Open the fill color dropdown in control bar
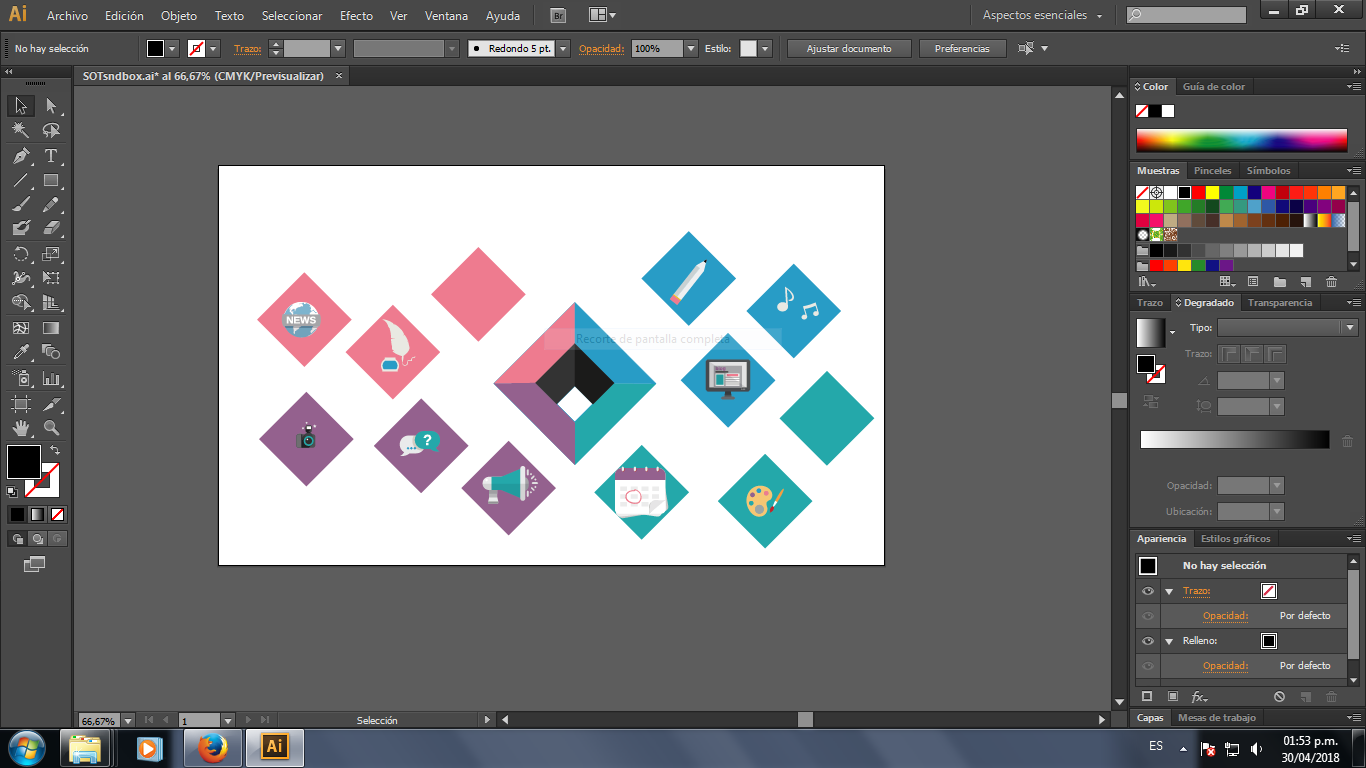Viewport: 1366px width, 768px height. tap(172, 48)
